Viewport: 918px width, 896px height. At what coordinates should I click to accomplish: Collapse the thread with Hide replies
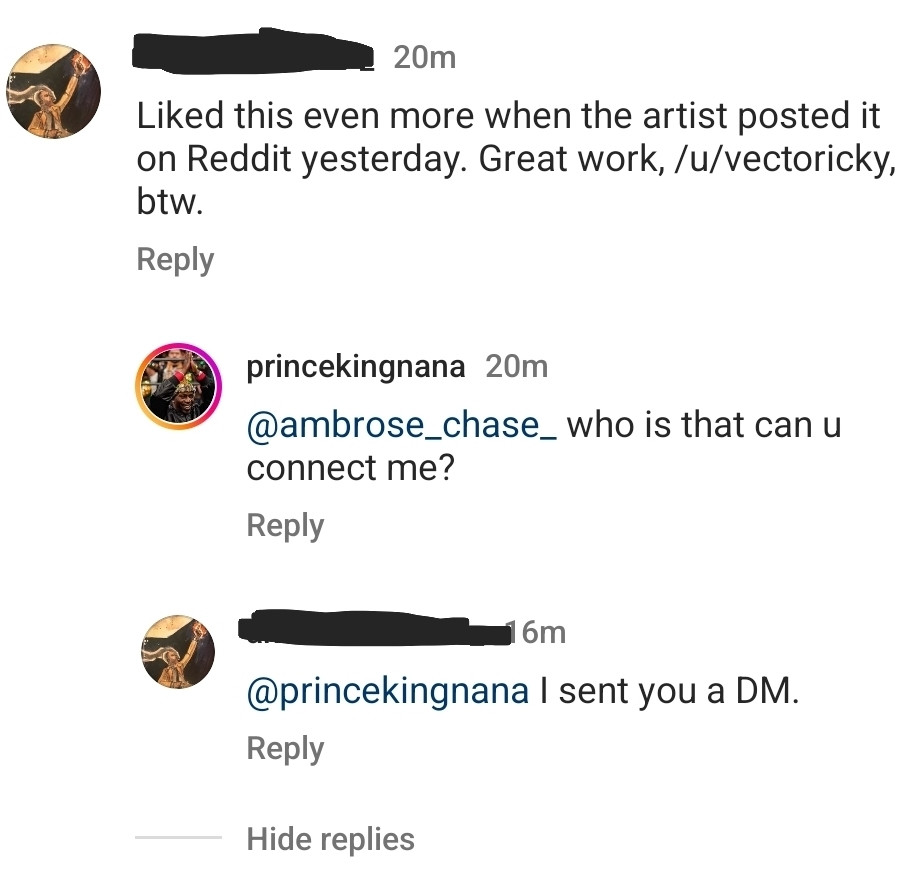(330, 839)
